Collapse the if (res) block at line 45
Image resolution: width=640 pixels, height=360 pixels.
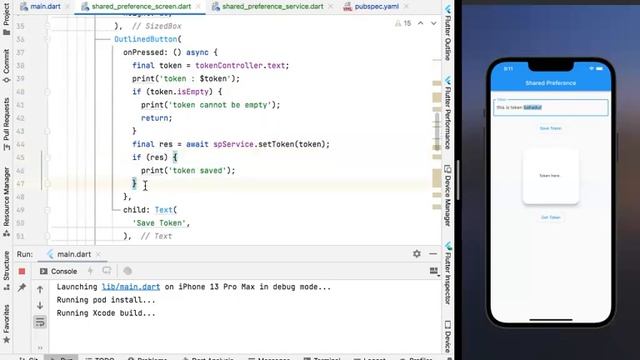click(x=47, y=158)
